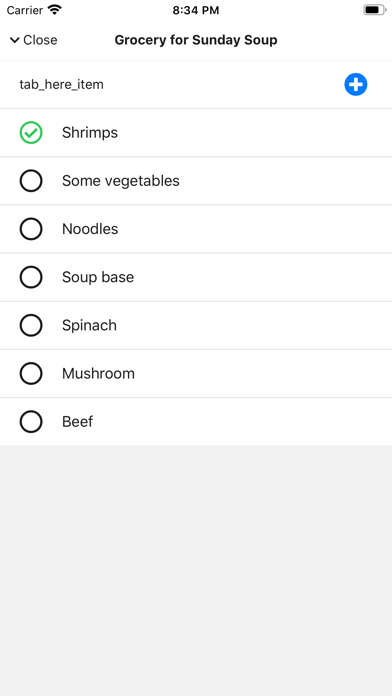Select the Spinach list row text
This screenshot has height=696, width=392.
pyautogui.click(x=89, y=325)
